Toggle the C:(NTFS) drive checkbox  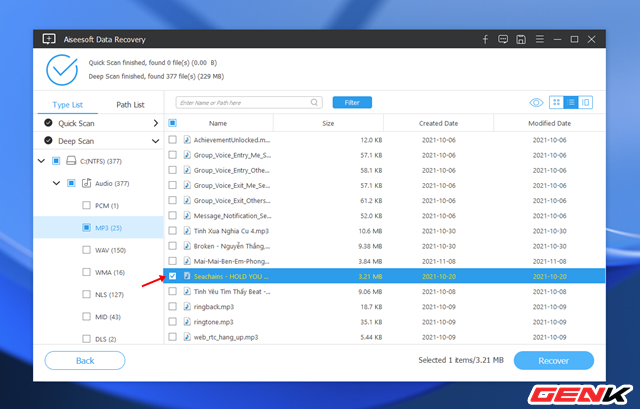(x=56, y=161)
